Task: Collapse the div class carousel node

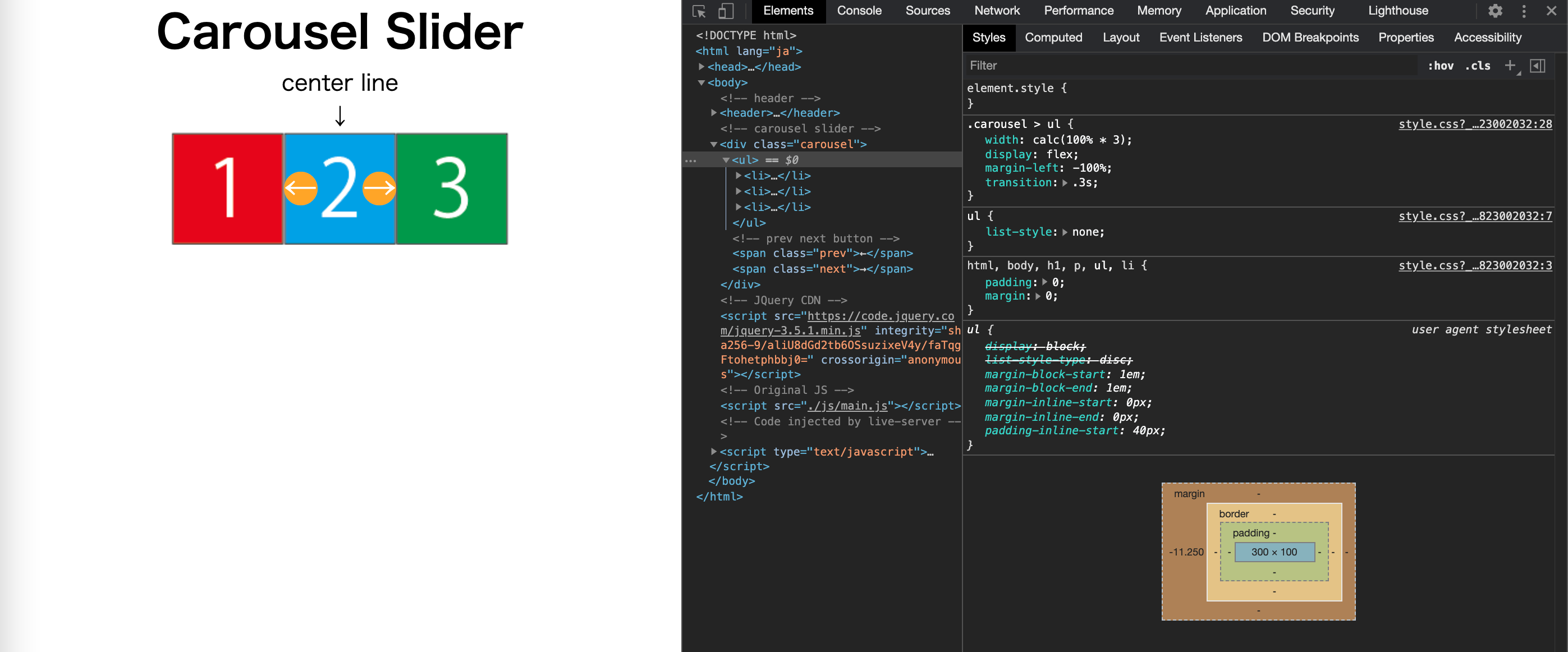Action: tap(713, 144)
